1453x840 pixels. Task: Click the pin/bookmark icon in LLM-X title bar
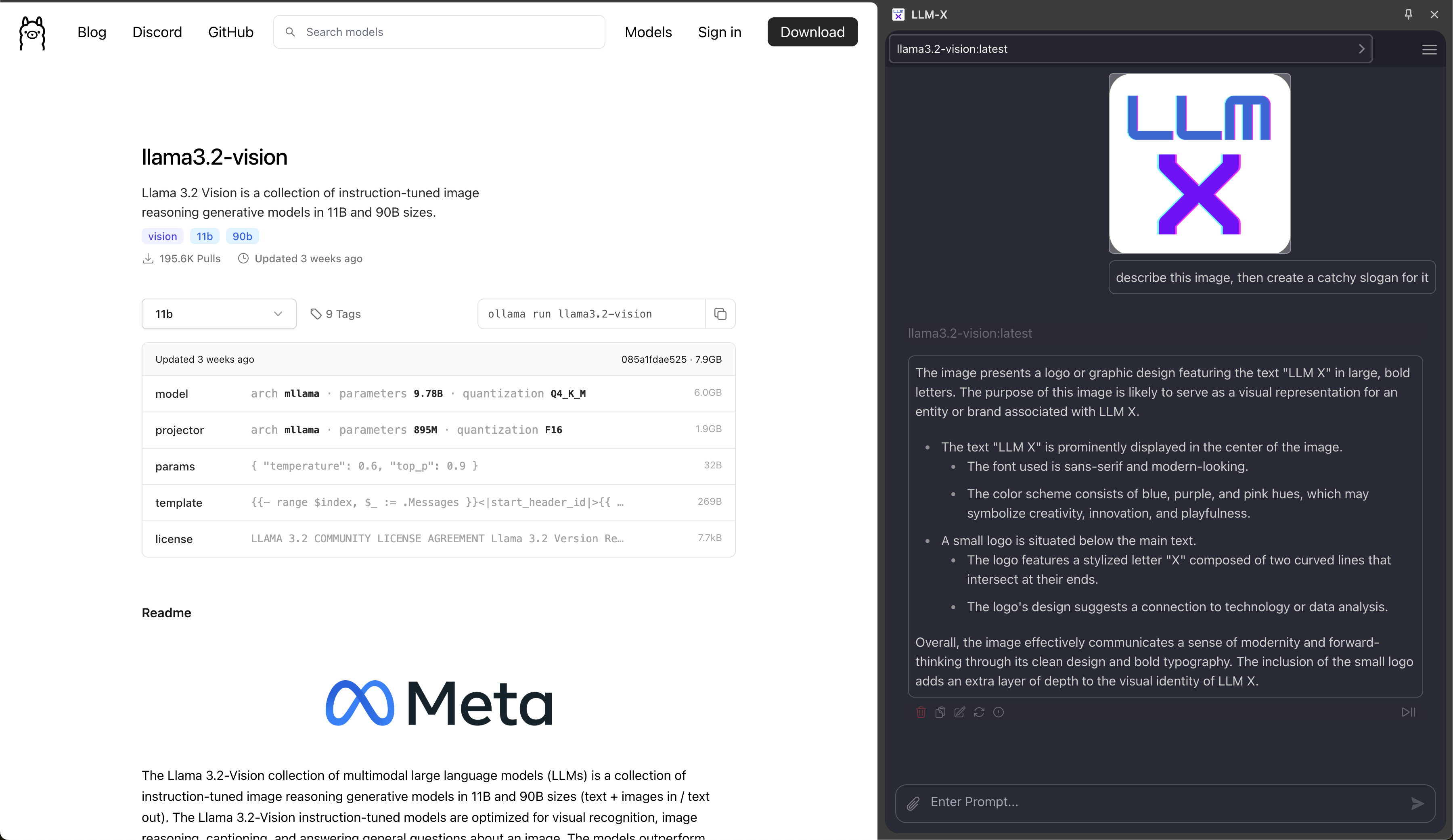coord(1409,14)
